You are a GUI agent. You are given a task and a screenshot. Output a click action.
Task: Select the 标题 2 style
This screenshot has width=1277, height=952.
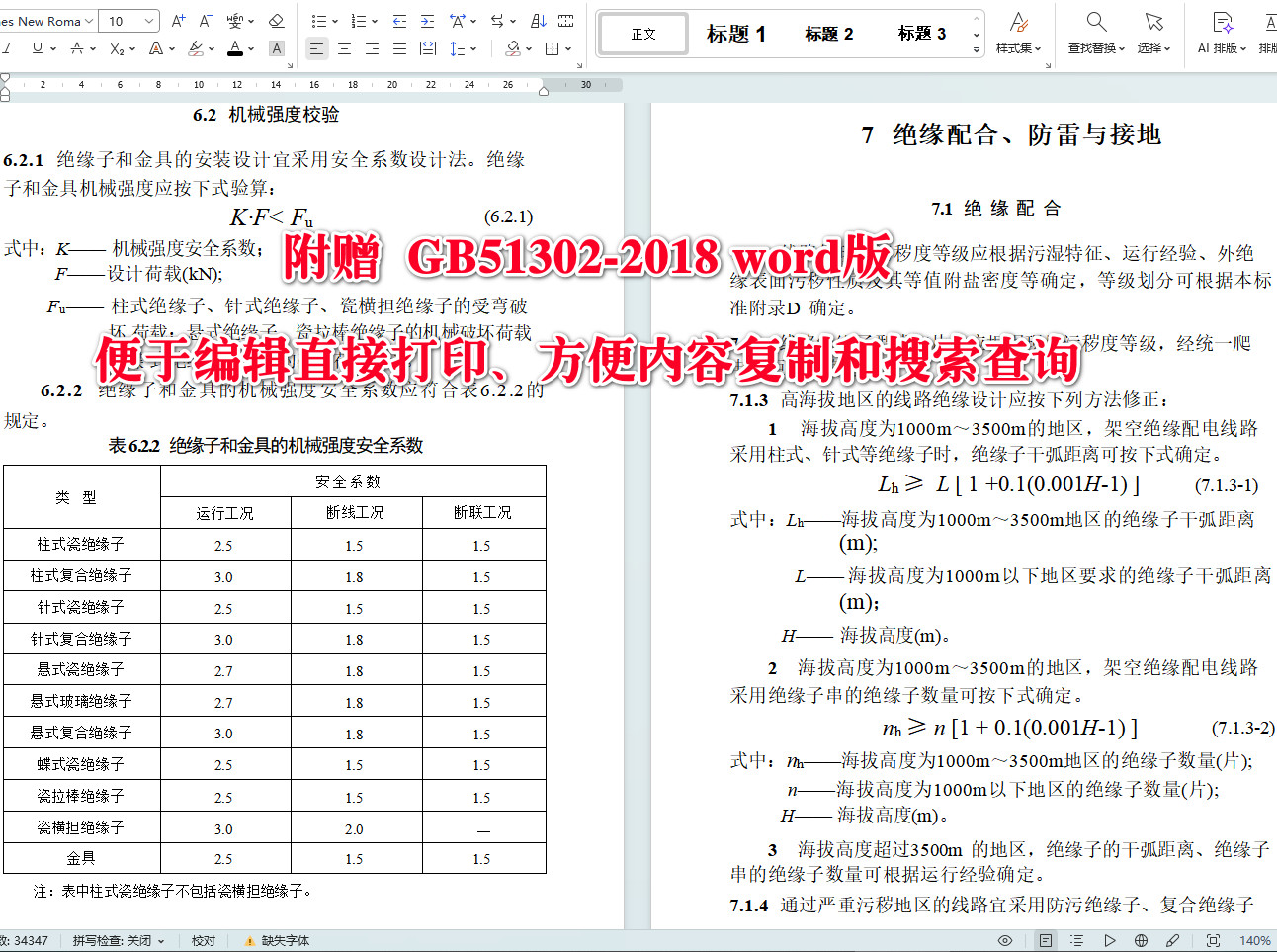click(828, 33)
